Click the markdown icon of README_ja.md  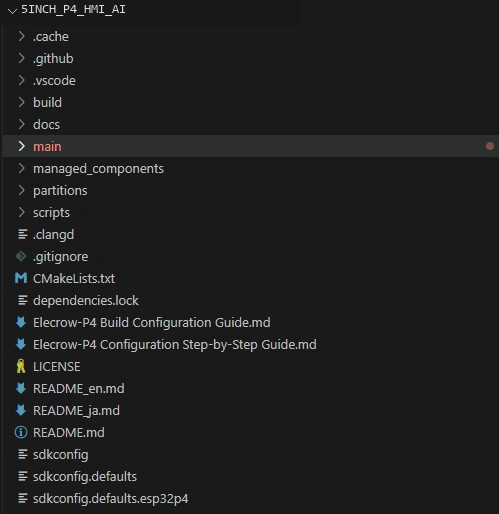(x=21, y=410)
